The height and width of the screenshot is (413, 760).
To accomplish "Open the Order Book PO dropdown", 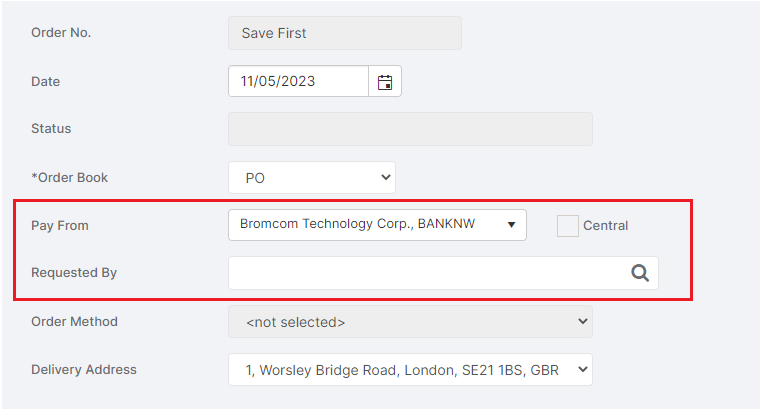I will click(312, 178).
